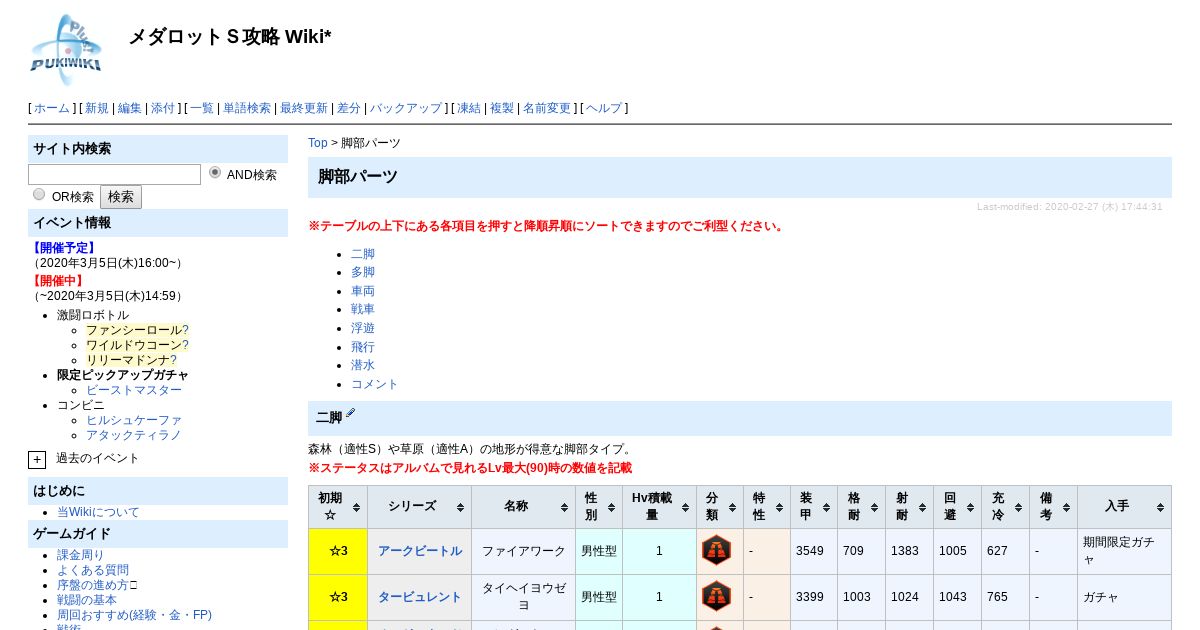The width and height of the screenshot is (1200, 630).
Task: Open 単語検索 in the top menu
Action: pyautogui.click(x=247, y=108)
